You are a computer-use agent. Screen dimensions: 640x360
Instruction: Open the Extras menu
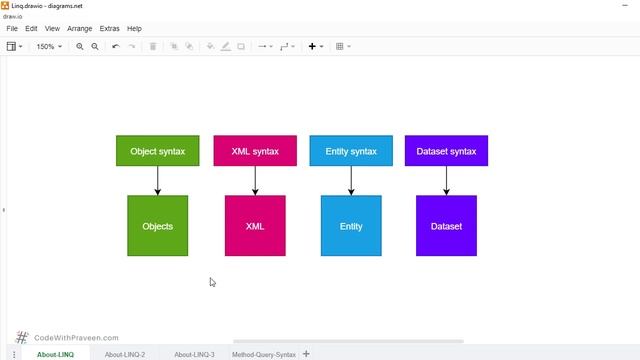pos(109,29)
